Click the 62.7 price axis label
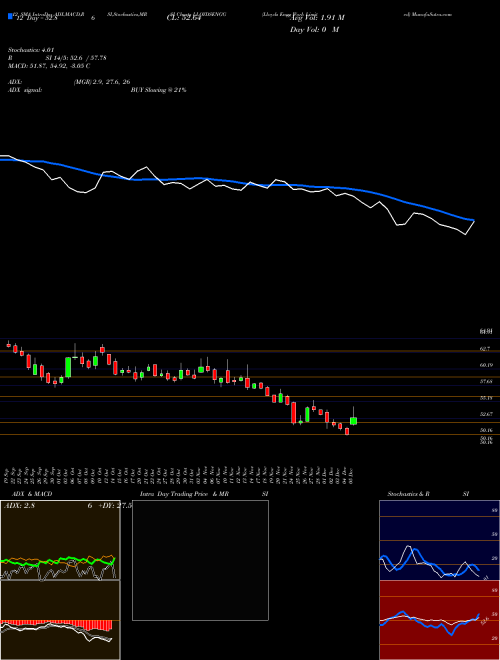This screenshot has height=660, width=500. tap(485, 349)
